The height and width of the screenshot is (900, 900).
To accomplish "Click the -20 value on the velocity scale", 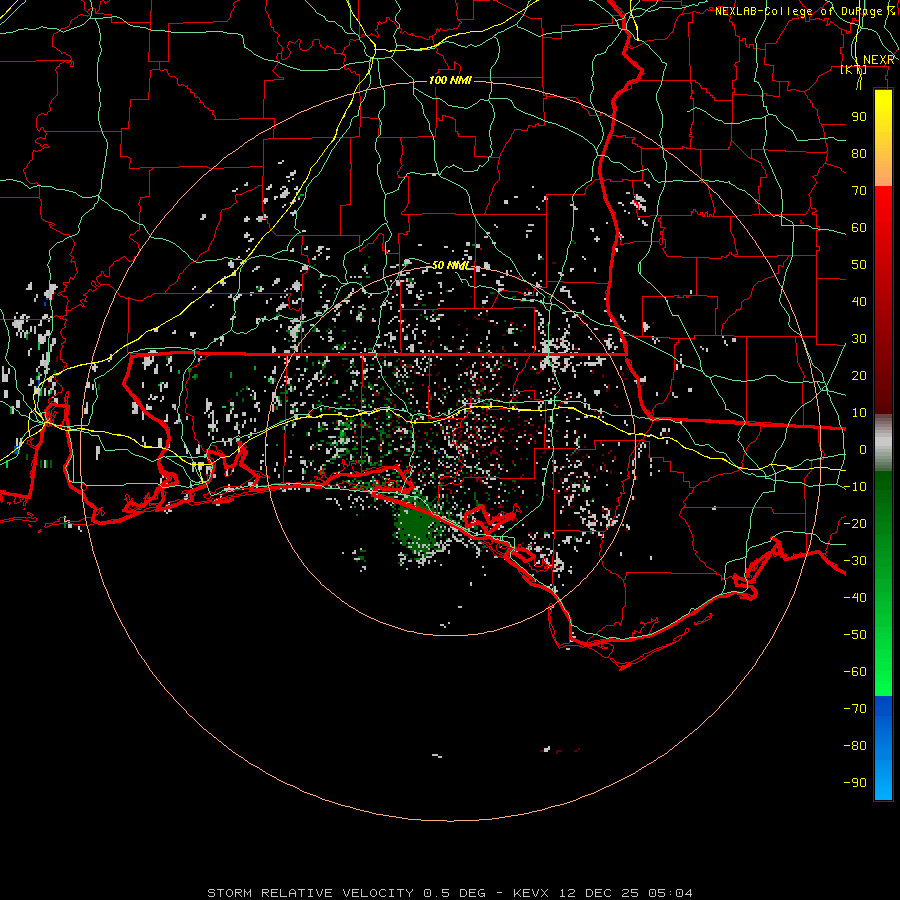I will click(x=855, y=523).
